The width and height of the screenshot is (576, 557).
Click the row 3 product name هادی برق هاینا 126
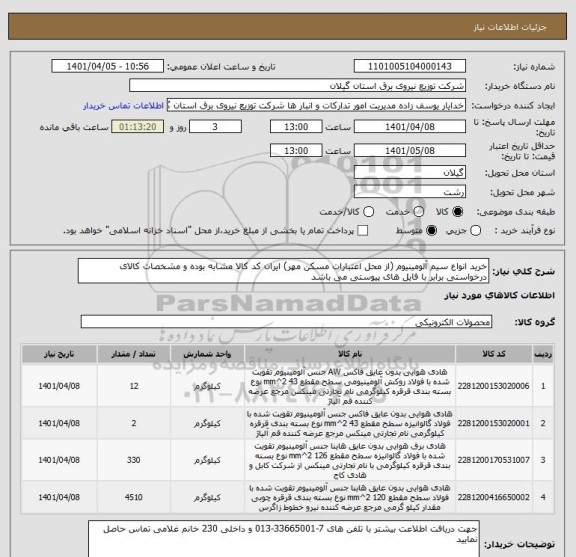tap(350, 460)
